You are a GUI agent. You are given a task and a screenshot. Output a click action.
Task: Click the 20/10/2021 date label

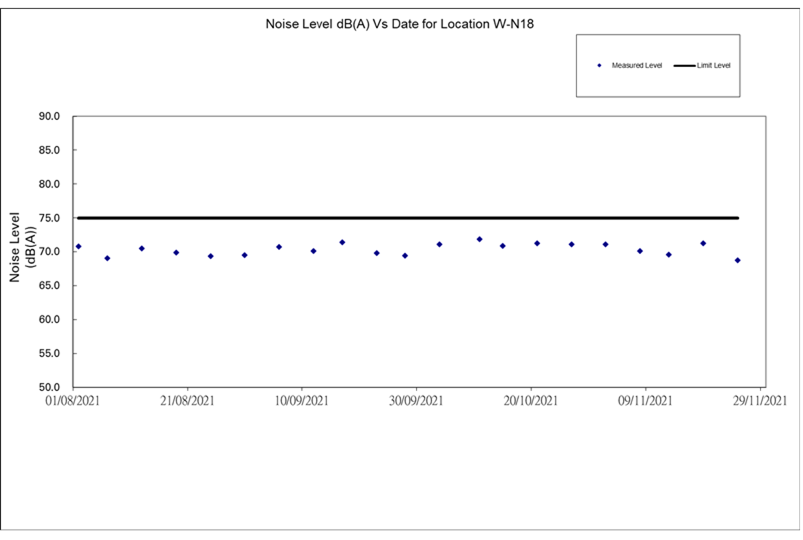(530, 401)
